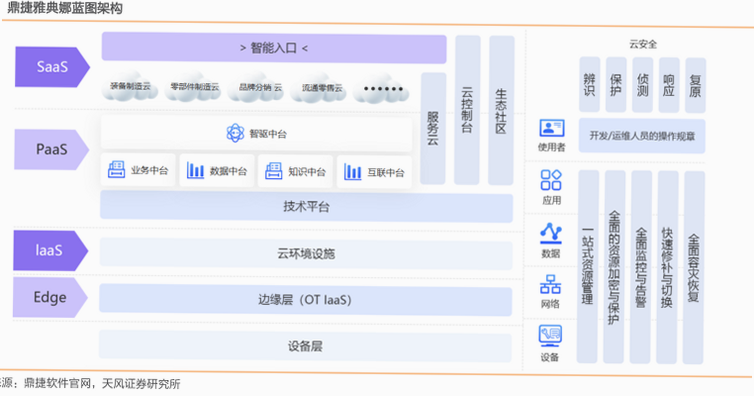Select the PaaS arrow label
Viewport: 754px width, 396px height.
[51, 149]
